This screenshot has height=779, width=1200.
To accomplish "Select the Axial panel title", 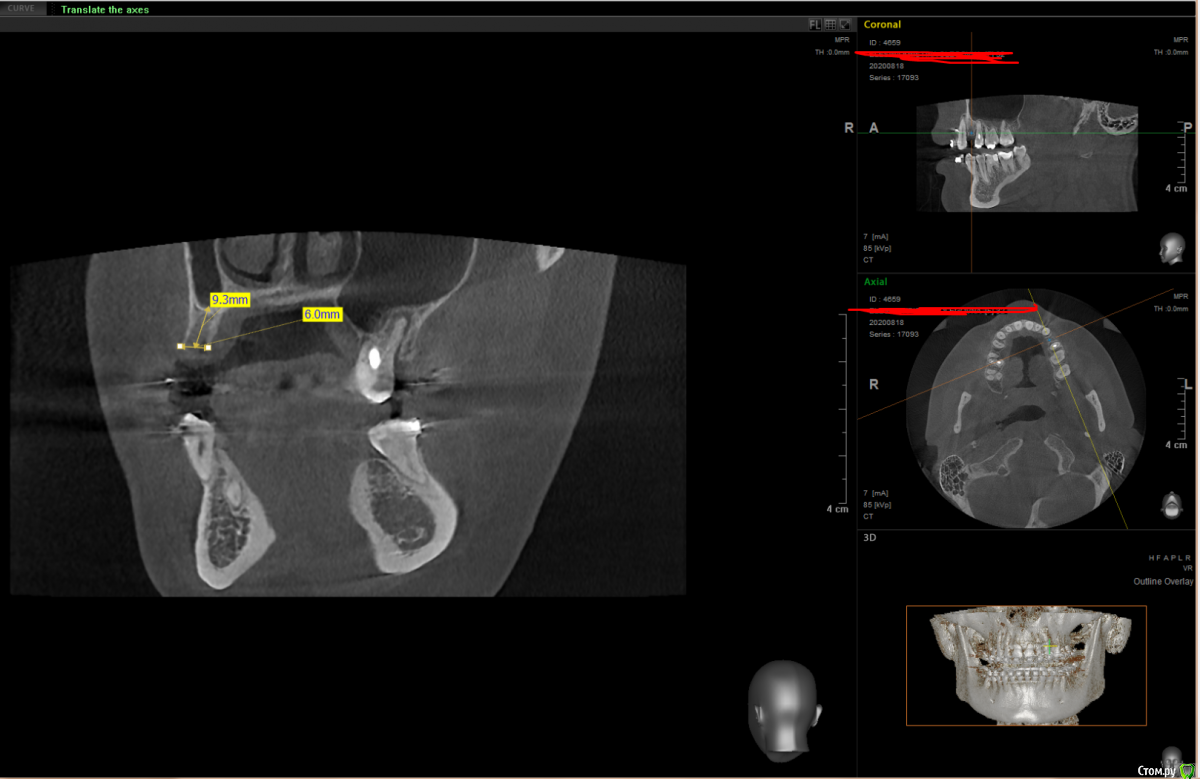I will point(875,282).
